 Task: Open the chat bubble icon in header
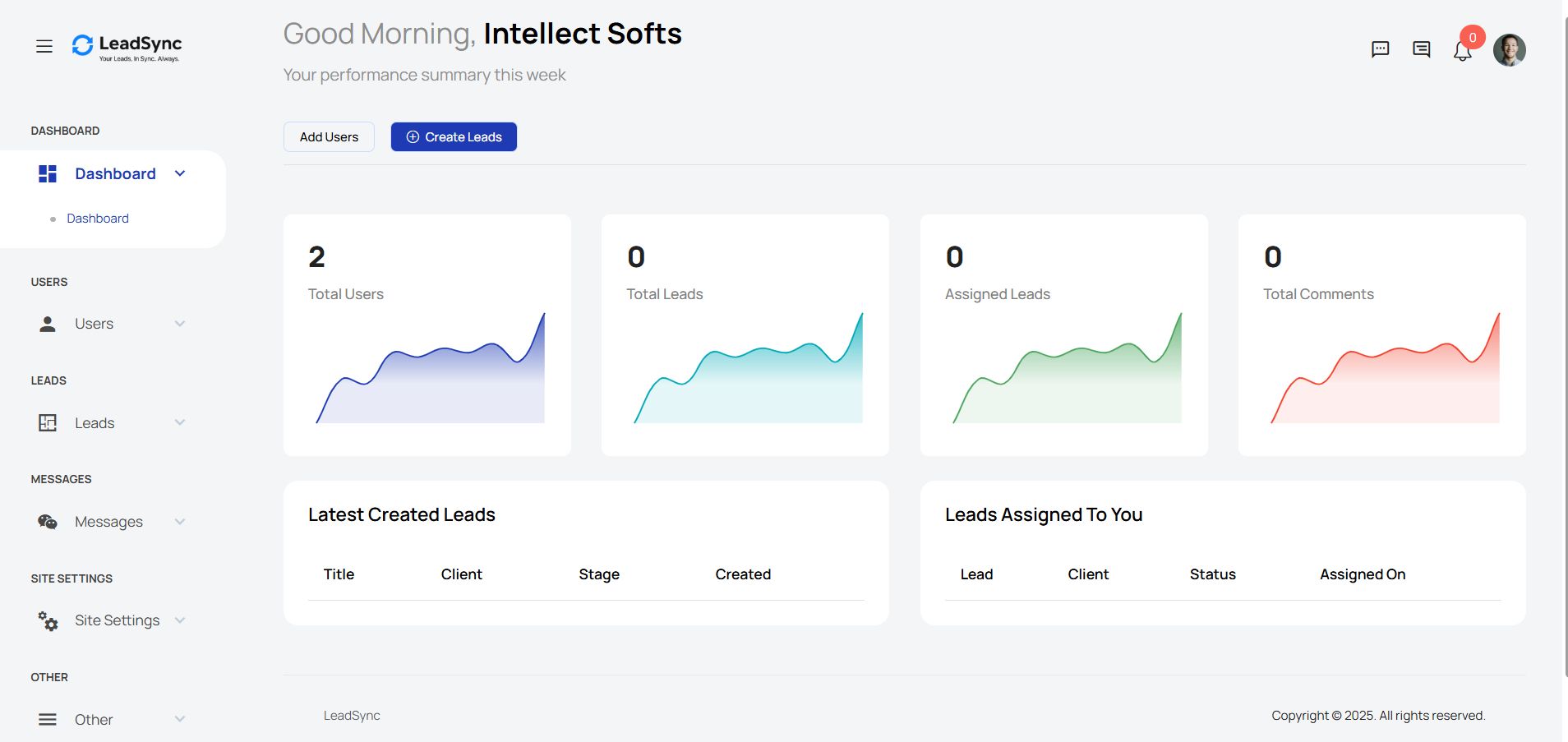pos(1380,49)
